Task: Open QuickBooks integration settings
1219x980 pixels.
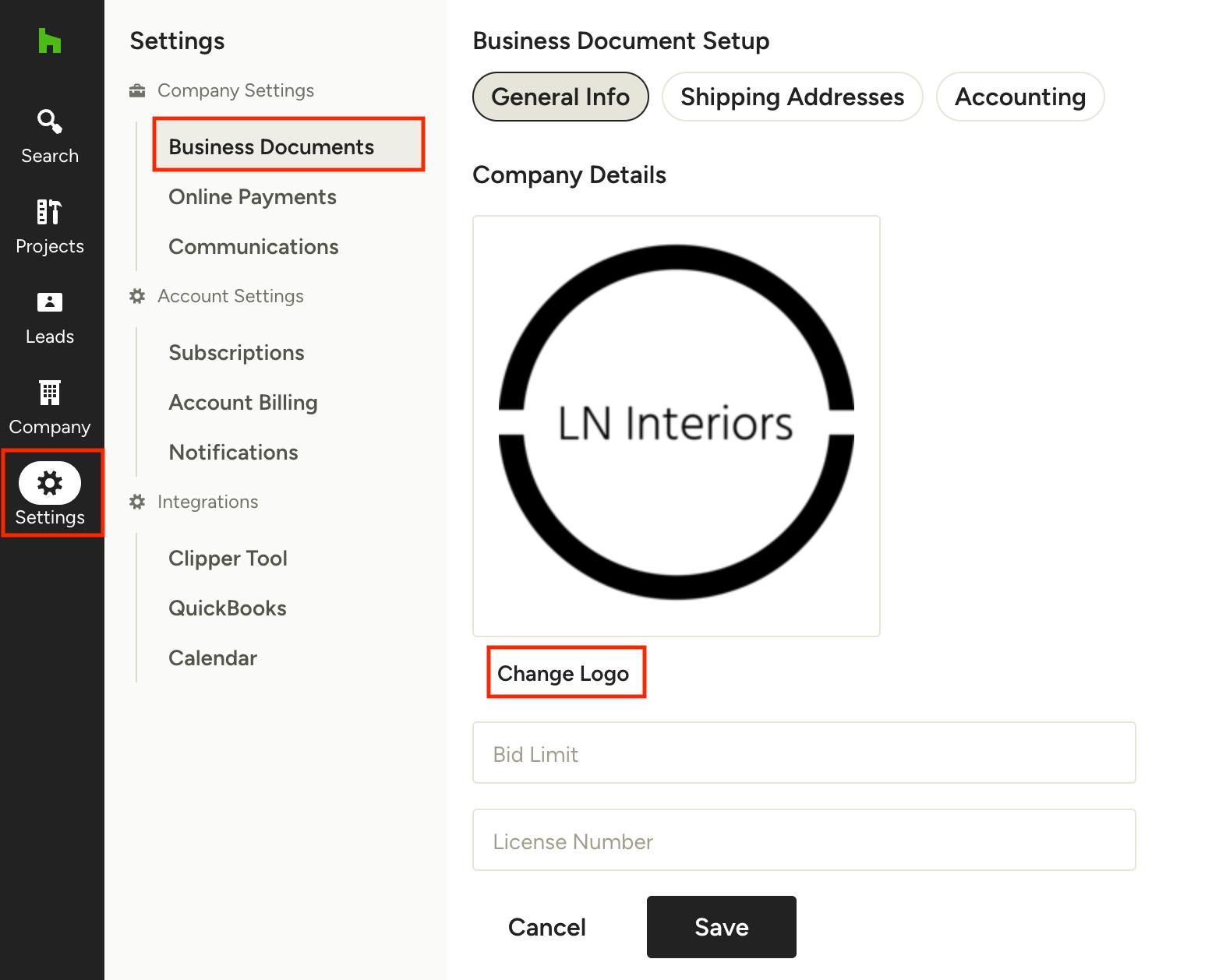Action: (x=227, y=608)
